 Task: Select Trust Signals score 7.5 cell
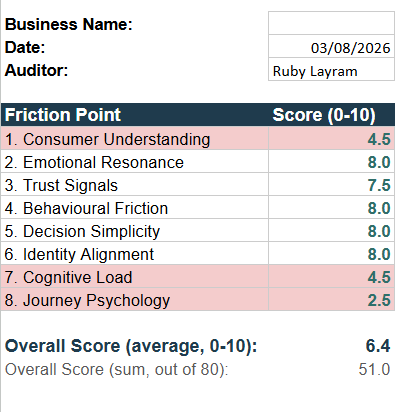tap(331, 185)
